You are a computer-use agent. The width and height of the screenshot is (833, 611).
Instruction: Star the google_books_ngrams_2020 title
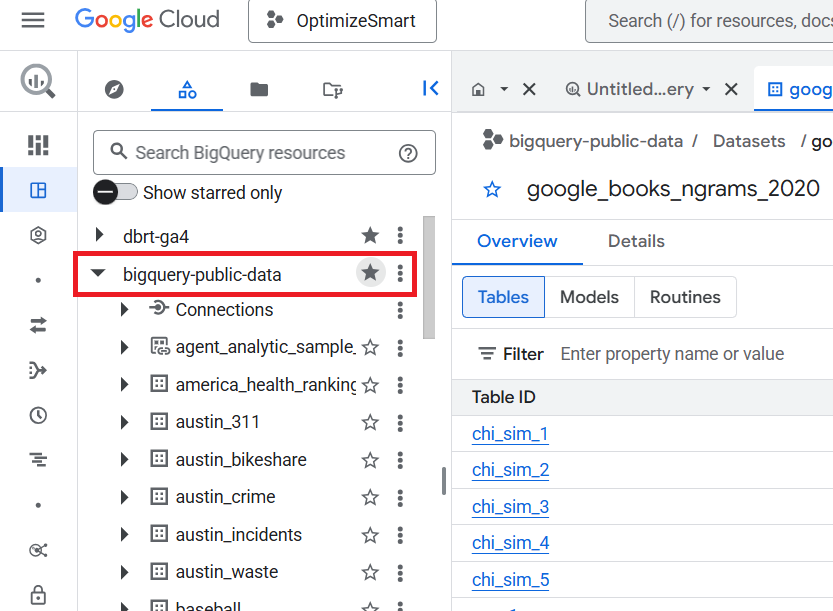click(492, 189)
